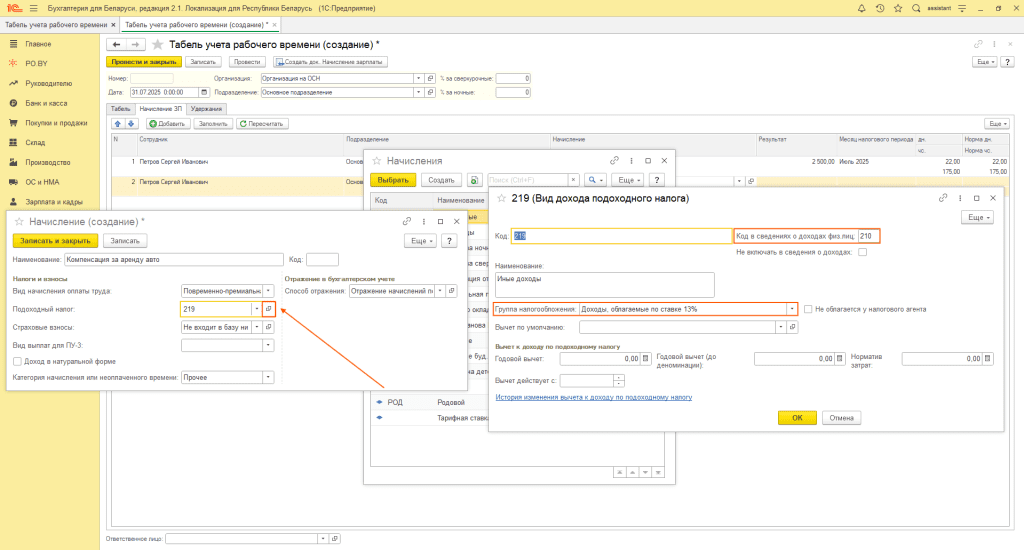Click Добавить button in table toolbar
Screen dimensions: 1024x550
(168, 123)
